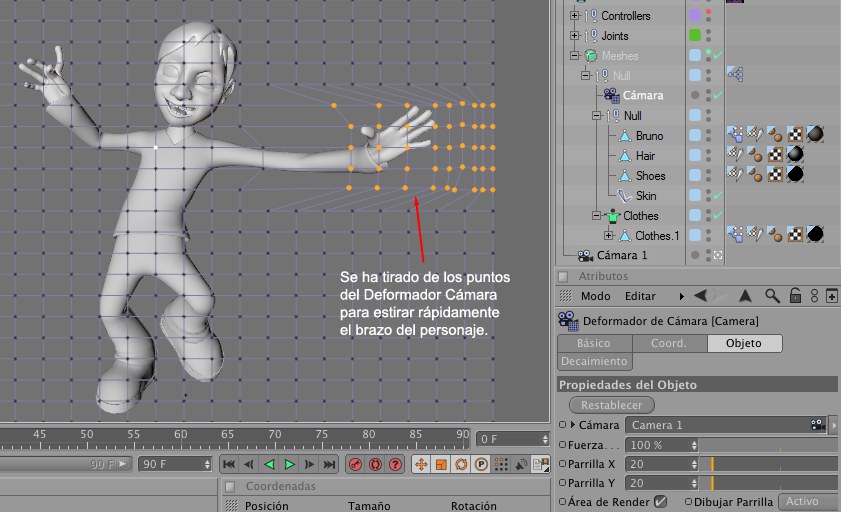The image size is (841, 512).
Task: Click the record keyframe icon
Action: [355, 464]
